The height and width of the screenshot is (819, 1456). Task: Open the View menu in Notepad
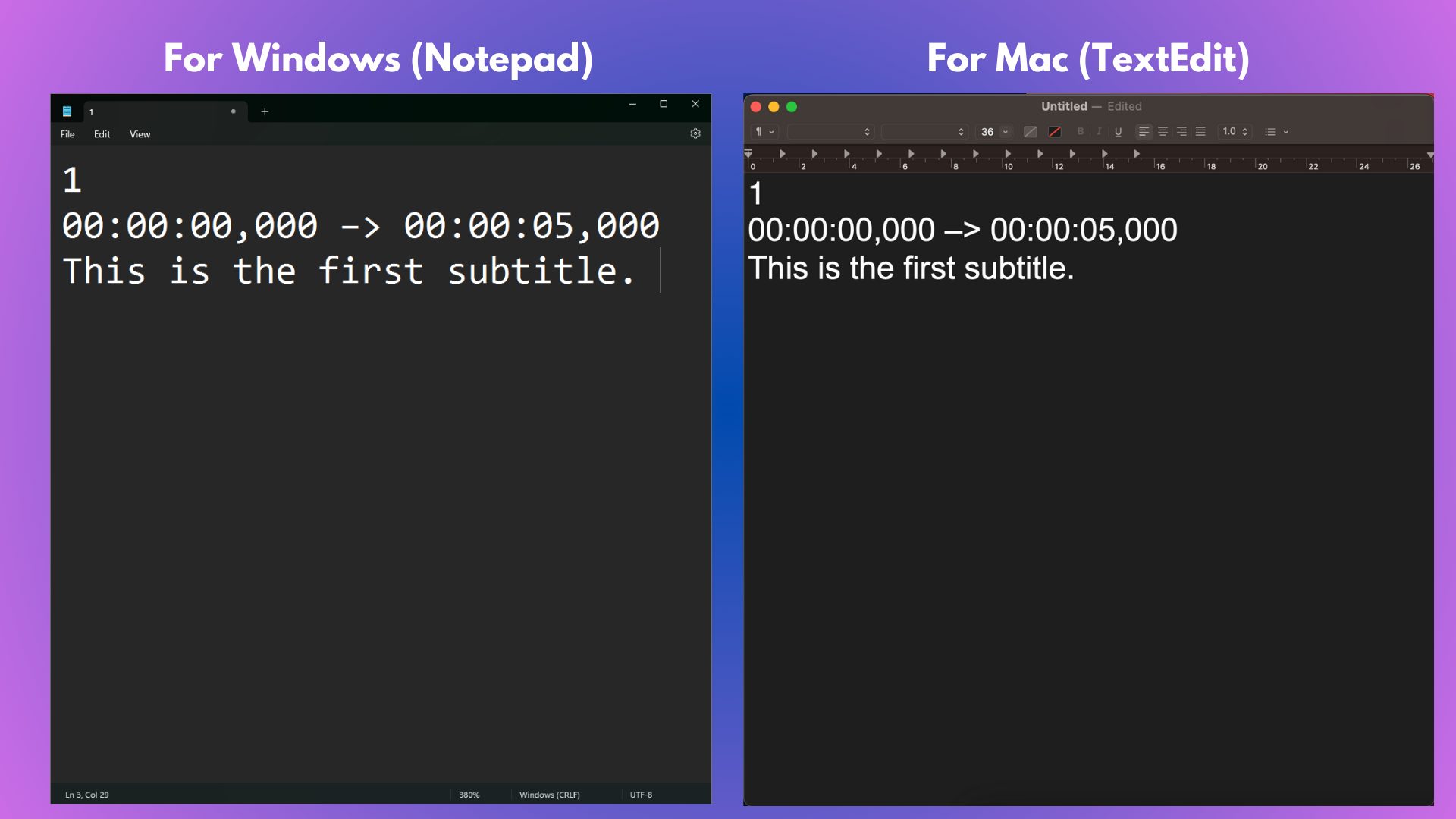tap(140, 134)
